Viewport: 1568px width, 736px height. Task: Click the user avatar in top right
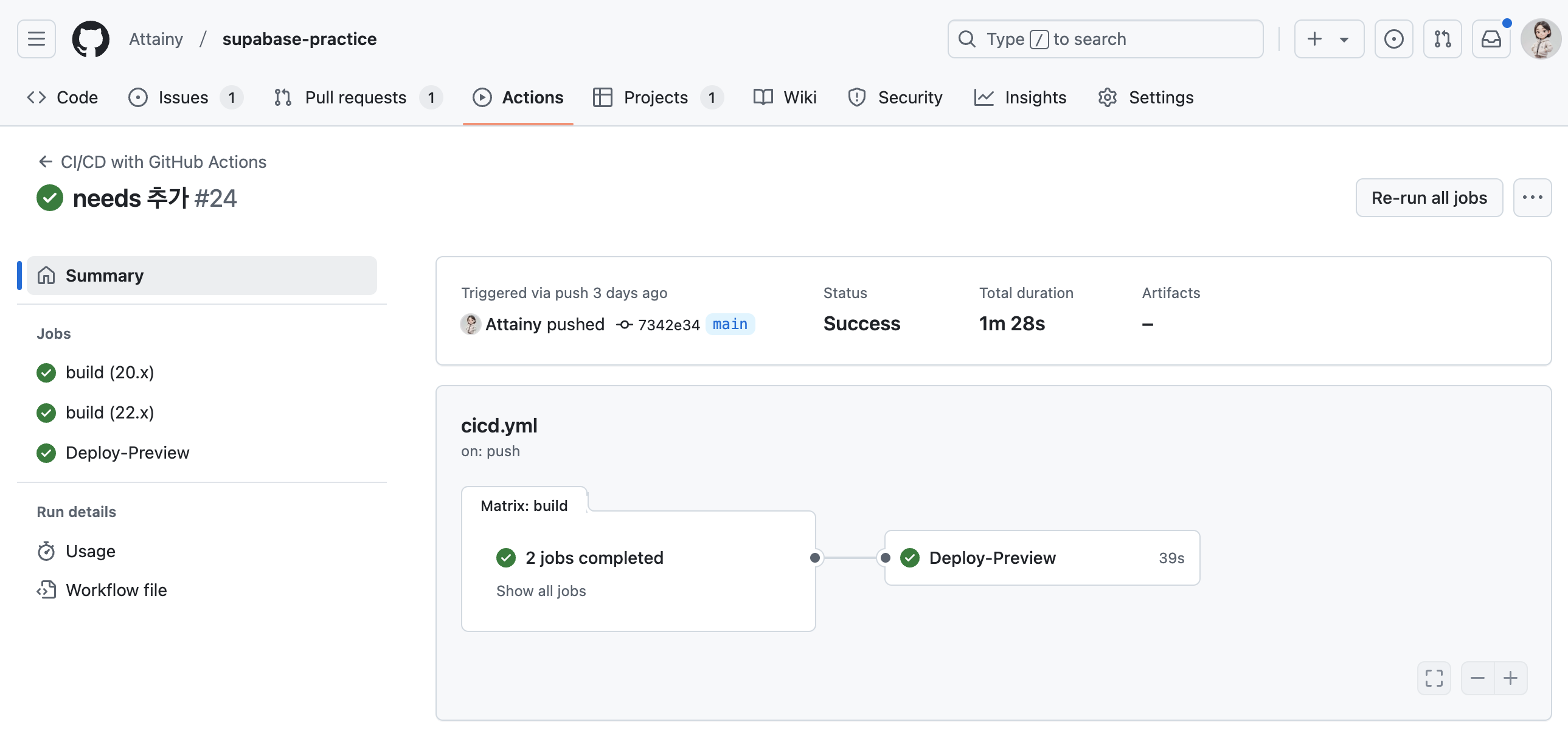(1540, 39)
